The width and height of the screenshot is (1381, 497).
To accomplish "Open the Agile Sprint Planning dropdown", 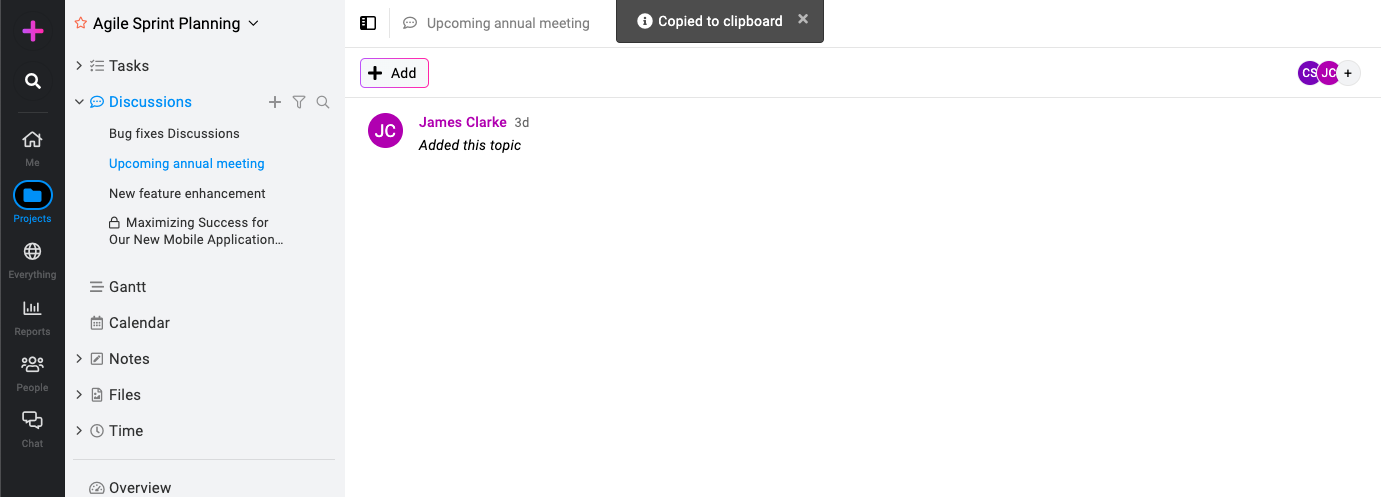I will pyautogui.click(x=253, y=23).
